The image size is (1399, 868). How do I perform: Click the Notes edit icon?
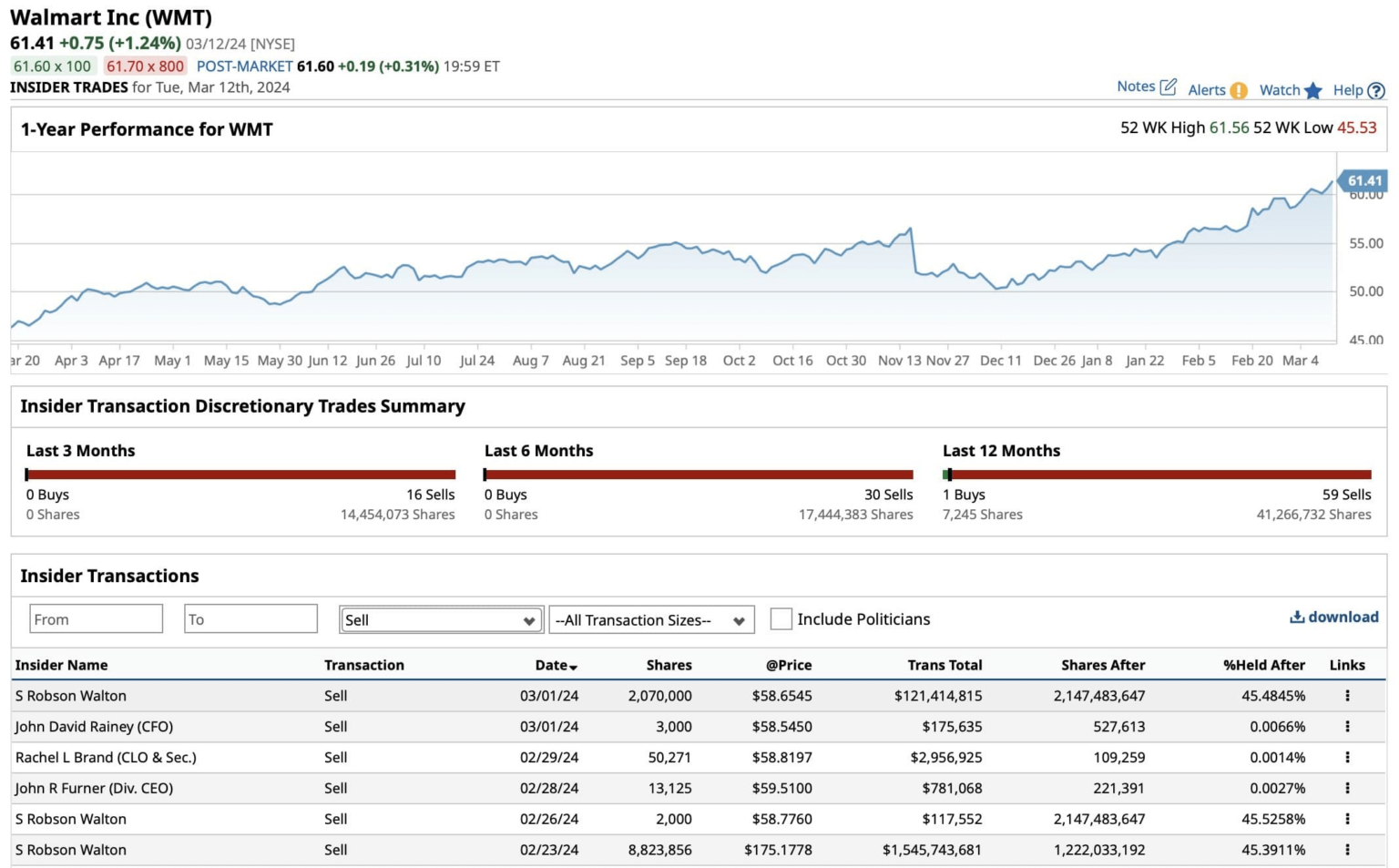(x=1166, y=86)
